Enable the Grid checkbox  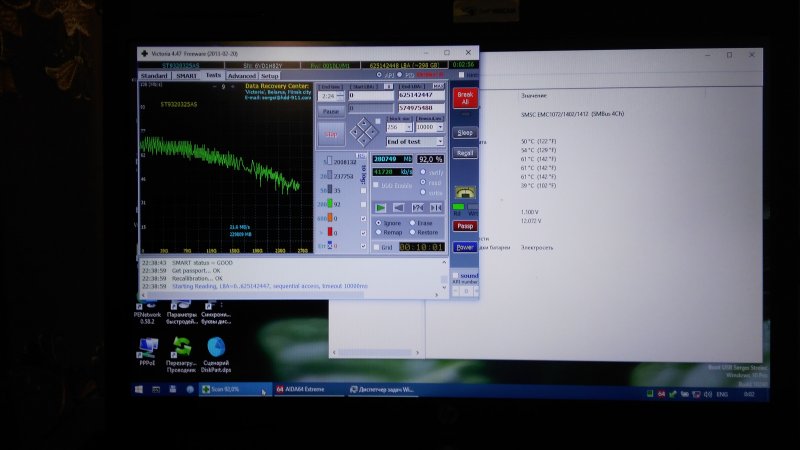(376, 247)
